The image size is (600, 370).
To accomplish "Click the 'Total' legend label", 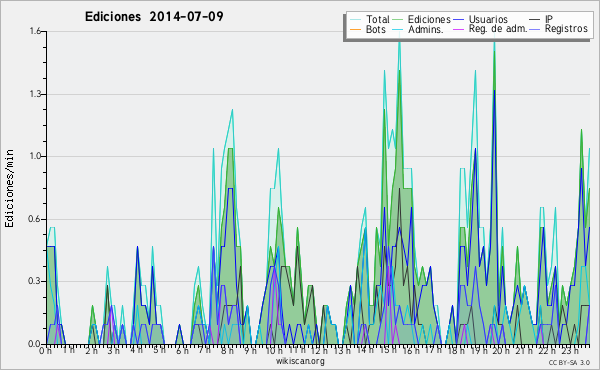I will pyautogui.click(x=378, y=19).
